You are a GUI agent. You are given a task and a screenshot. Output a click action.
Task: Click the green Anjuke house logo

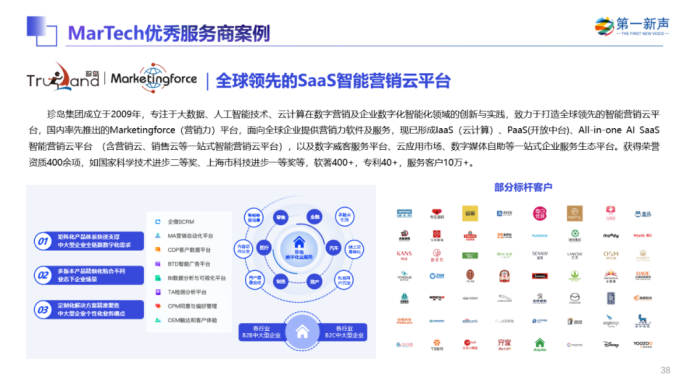point(540,344)
